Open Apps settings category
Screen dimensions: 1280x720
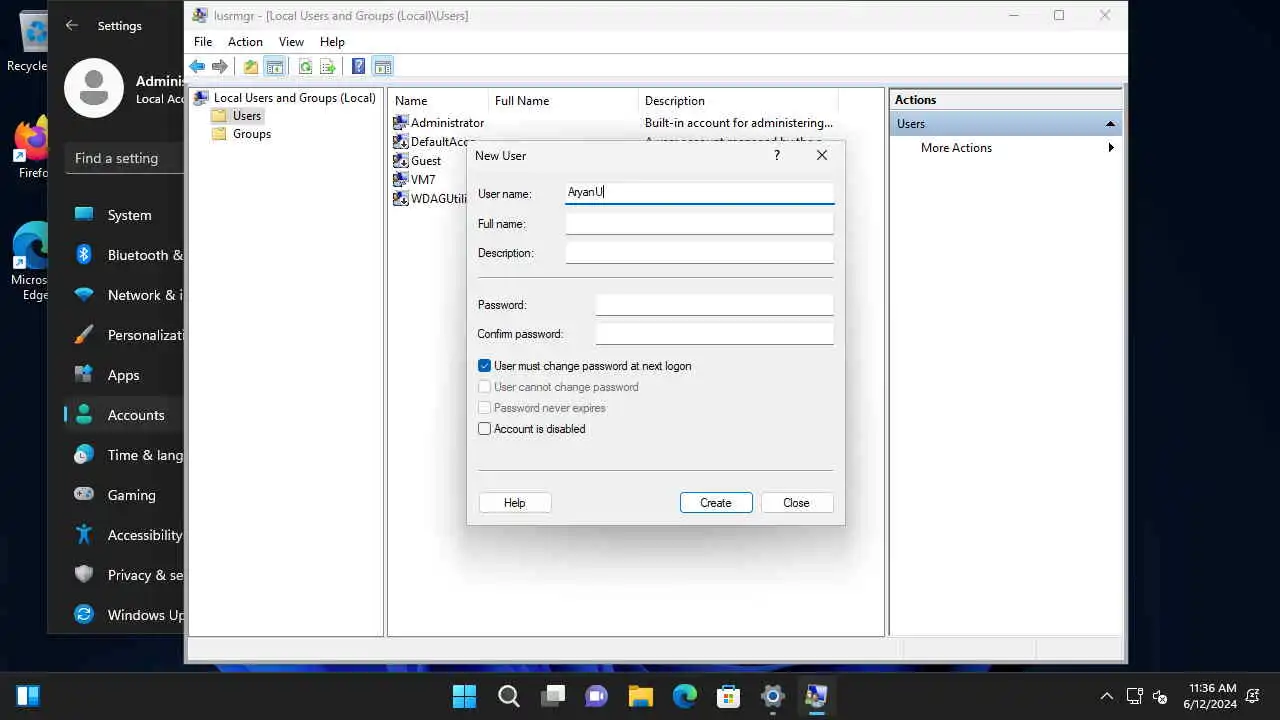pos(125,375)
